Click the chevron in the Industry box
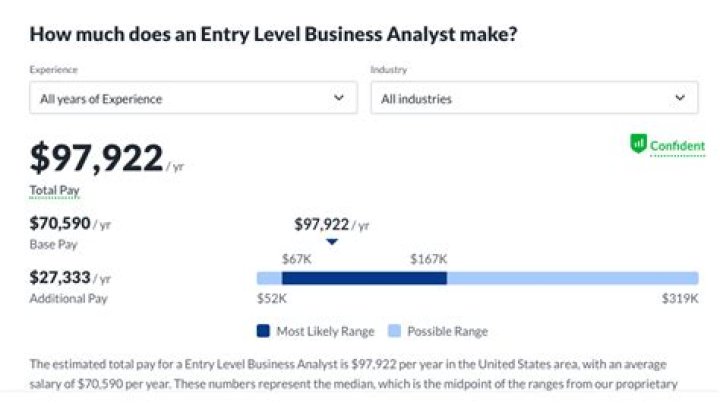 click(680, 98)
